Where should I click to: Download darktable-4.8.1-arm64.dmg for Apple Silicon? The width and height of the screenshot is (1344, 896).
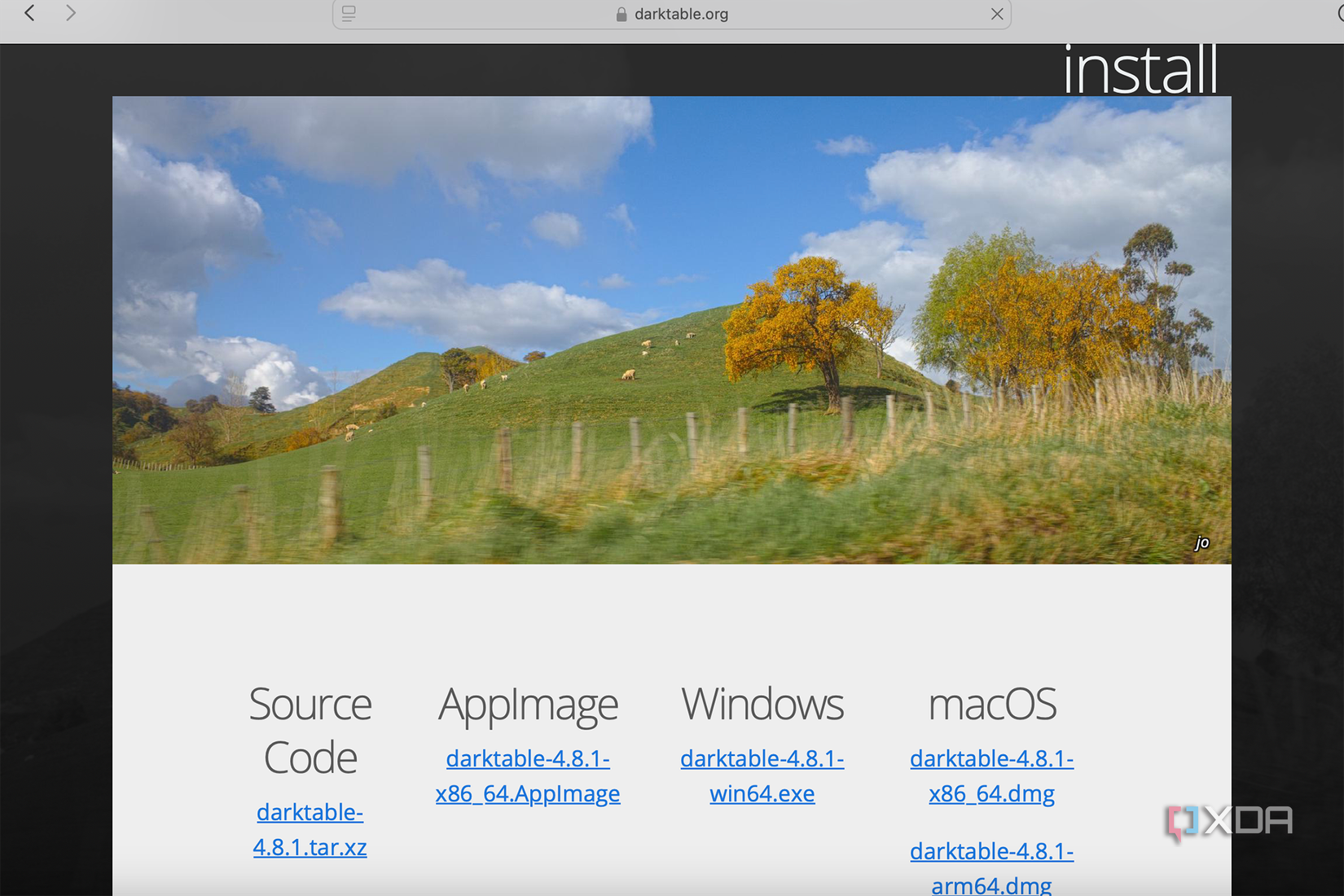pyautogui.click(x=992, y=866)
